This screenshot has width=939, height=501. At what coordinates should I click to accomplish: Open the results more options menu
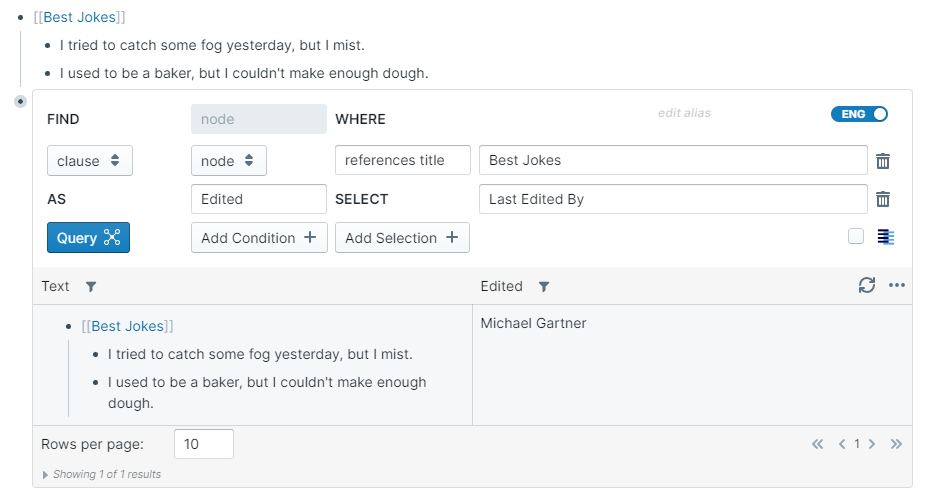tap(897, 286)
